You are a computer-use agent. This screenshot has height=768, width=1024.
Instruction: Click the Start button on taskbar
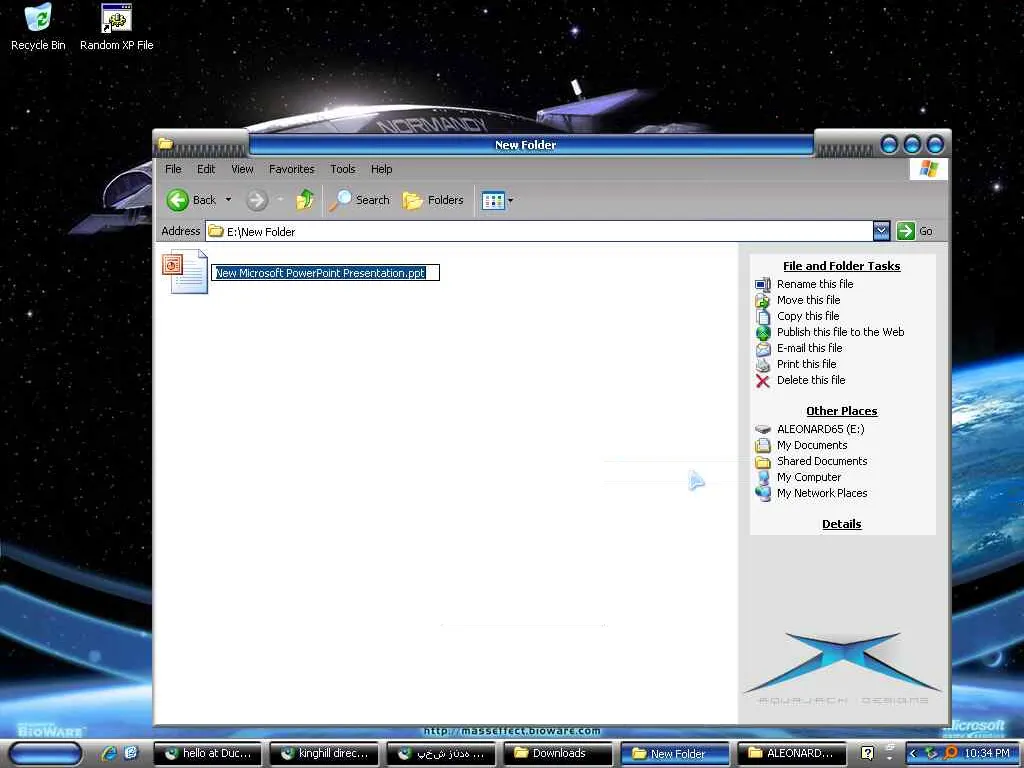coord(46,754)
